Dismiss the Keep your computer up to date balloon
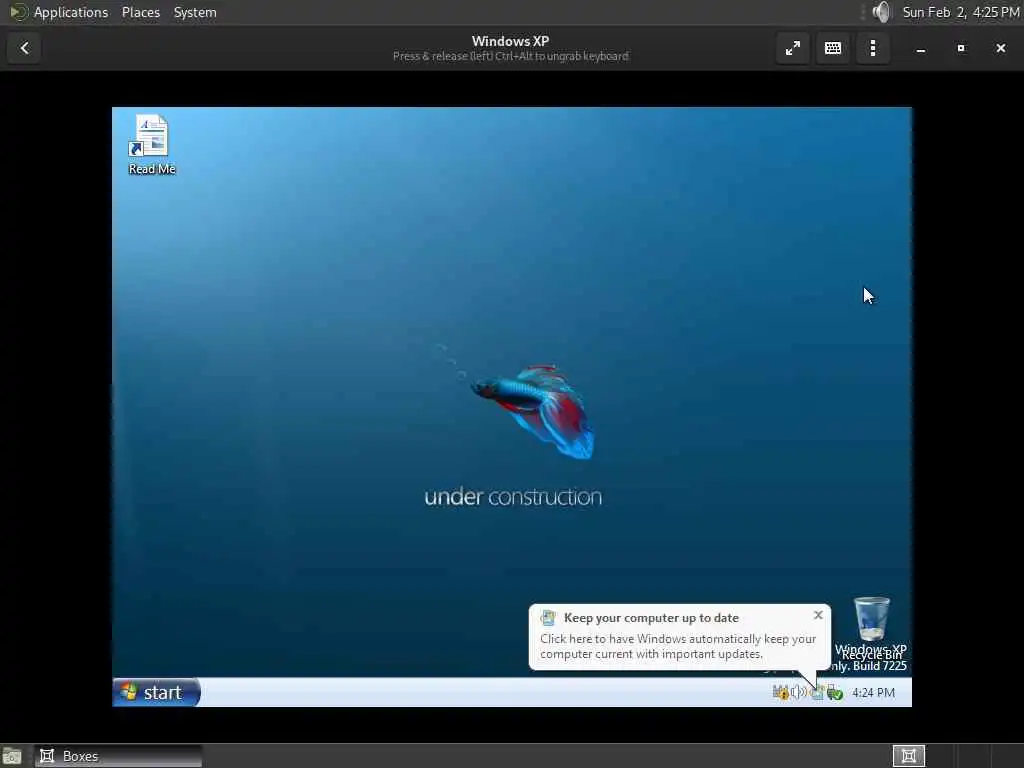Image resolution: width=1024 pixels, height=768 pixels. [x=818, y=615]
